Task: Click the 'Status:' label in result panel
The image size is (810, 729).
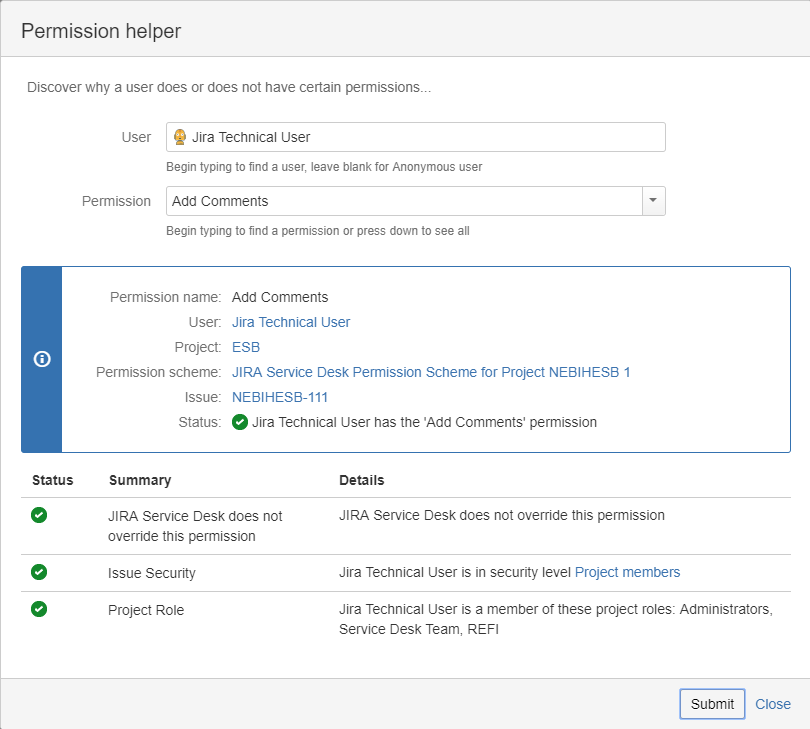Action: click(200, 423)
